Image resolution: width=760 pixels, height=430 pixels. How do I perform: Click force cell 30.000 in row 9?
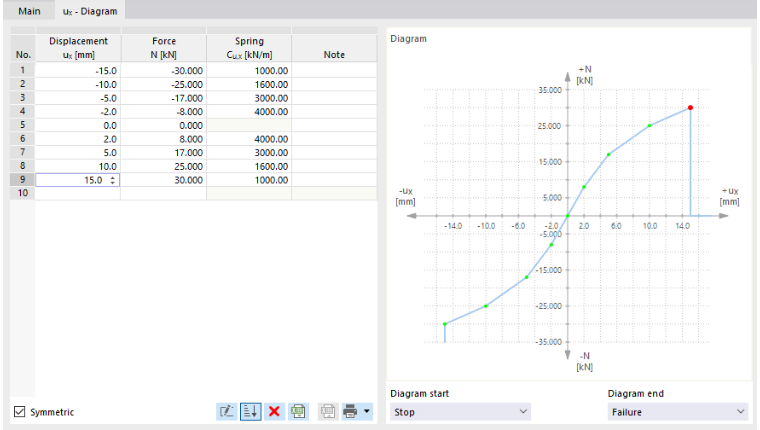tap(164, 180)
